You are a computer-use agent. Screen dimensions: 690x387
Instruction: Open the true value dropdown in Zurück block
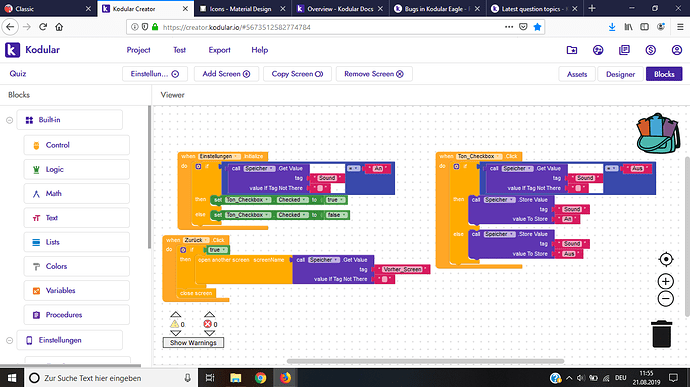[225, 250]
